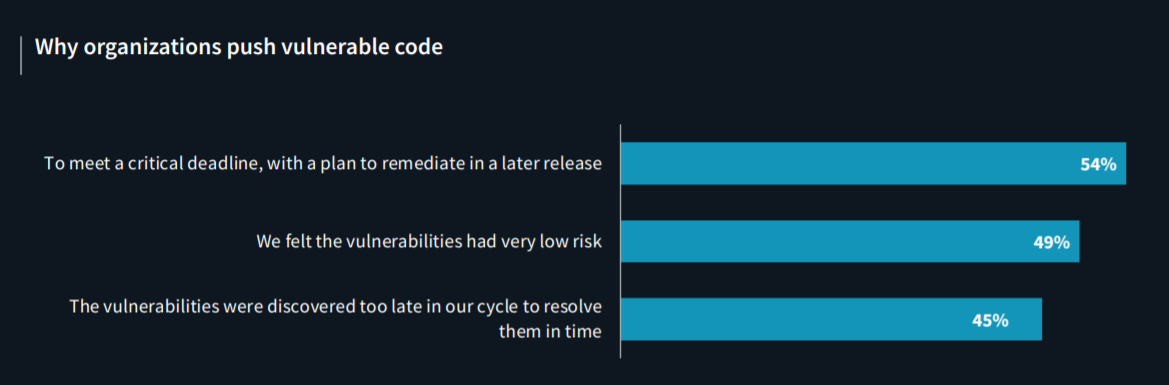Select the '54%' value label
This screenshot has width=1169, height=385.
coord(1098,165)
